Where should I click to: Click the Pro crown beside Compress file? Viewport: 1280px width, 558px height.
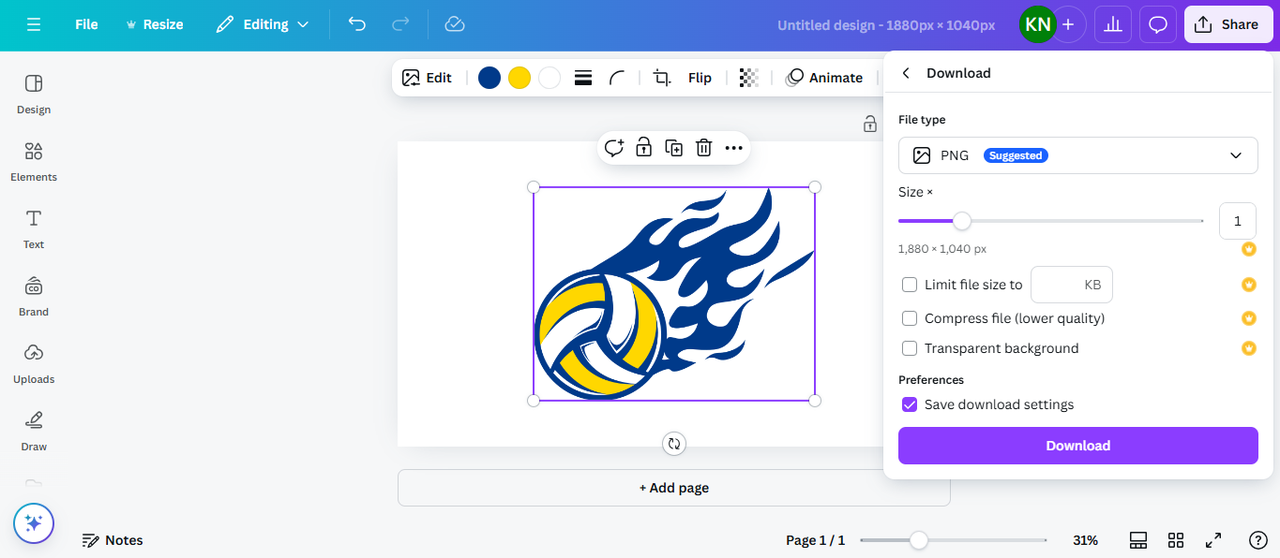[x=1249, y=318]
